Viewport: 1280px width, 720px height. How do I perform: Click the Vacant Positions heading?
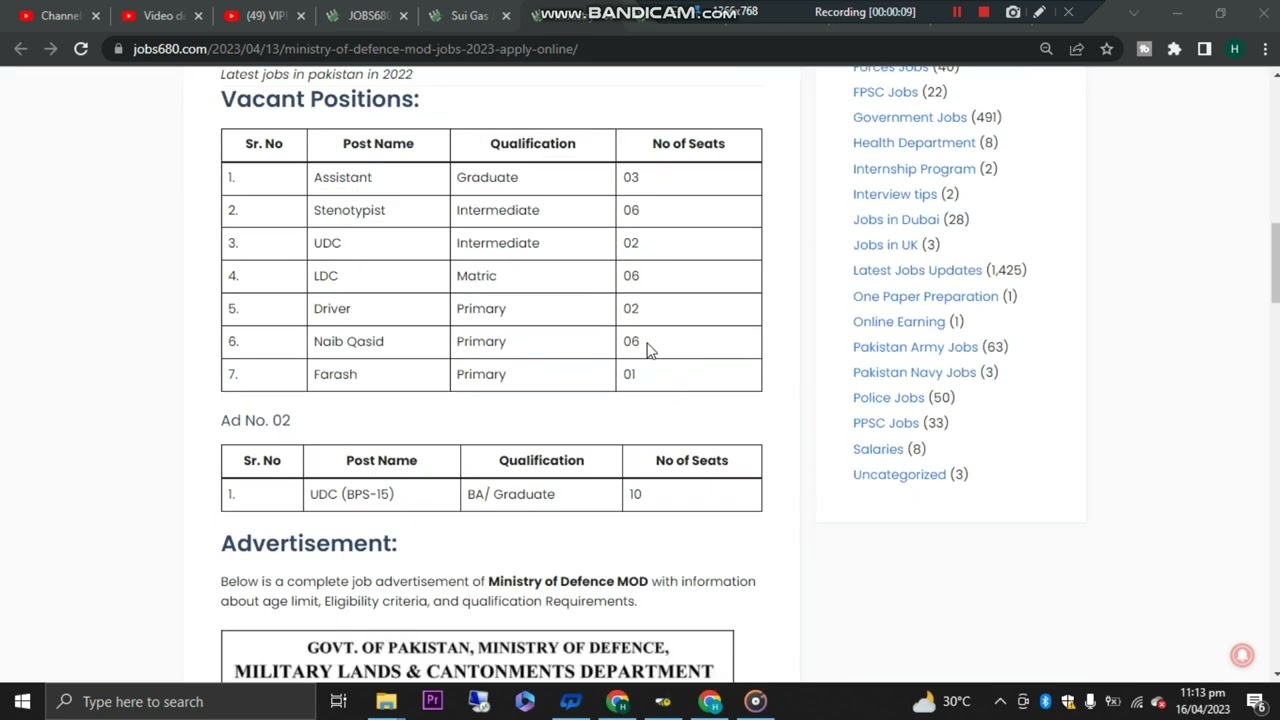[320, 99]
